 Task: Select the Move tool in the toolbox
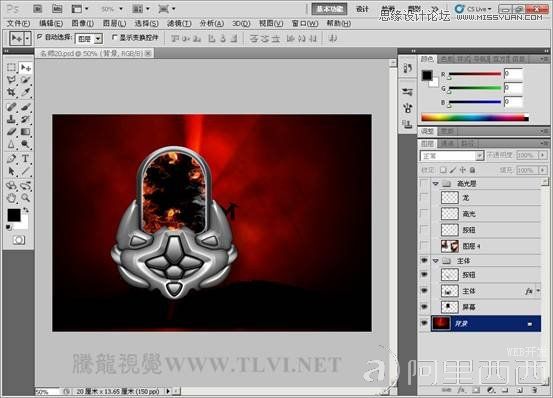pos(25,68)
